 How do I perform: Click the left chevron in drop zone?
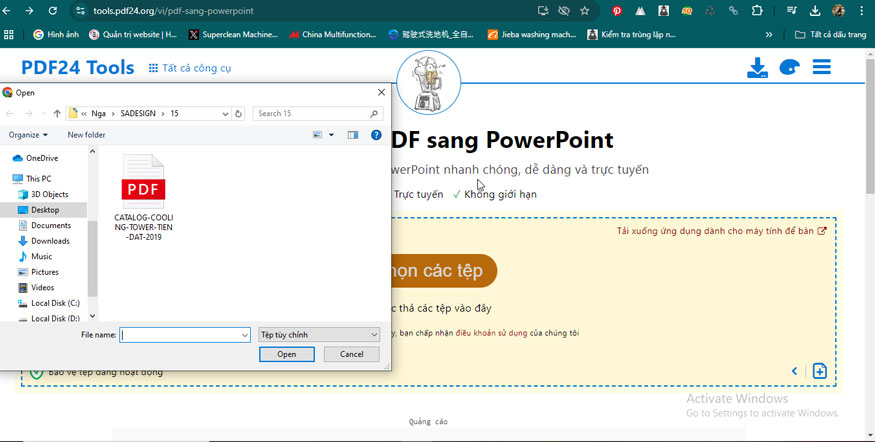point(795,371)
